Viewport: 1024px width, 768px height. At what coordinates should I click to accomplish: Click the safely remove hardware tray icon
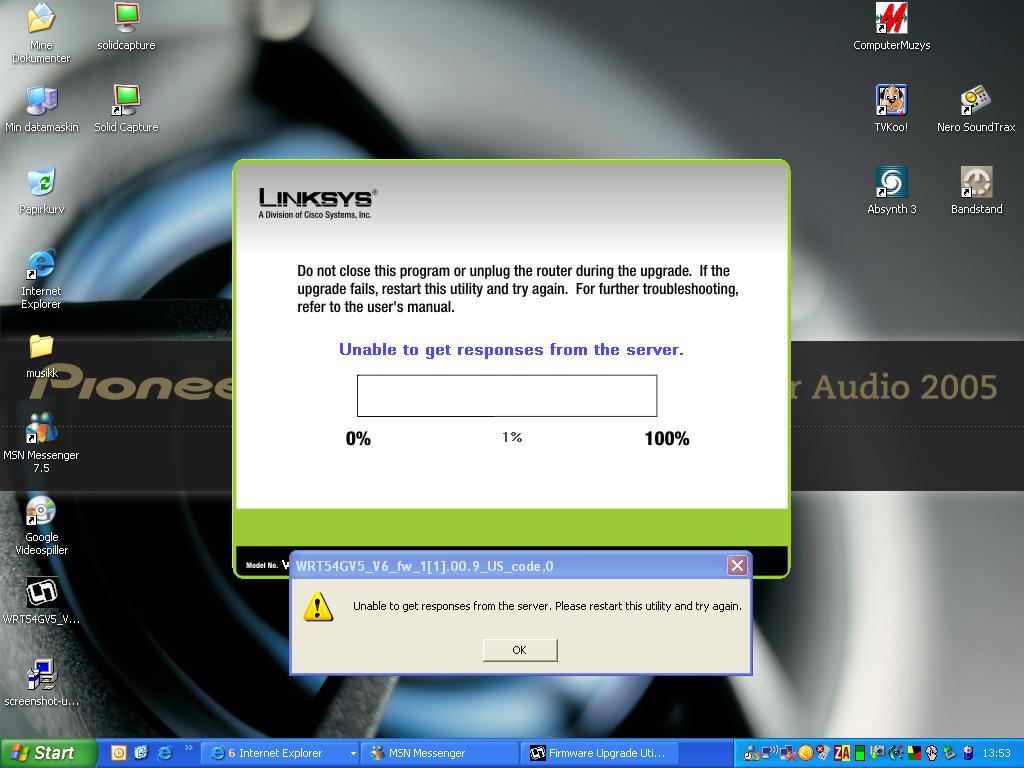tap(950, 753)
